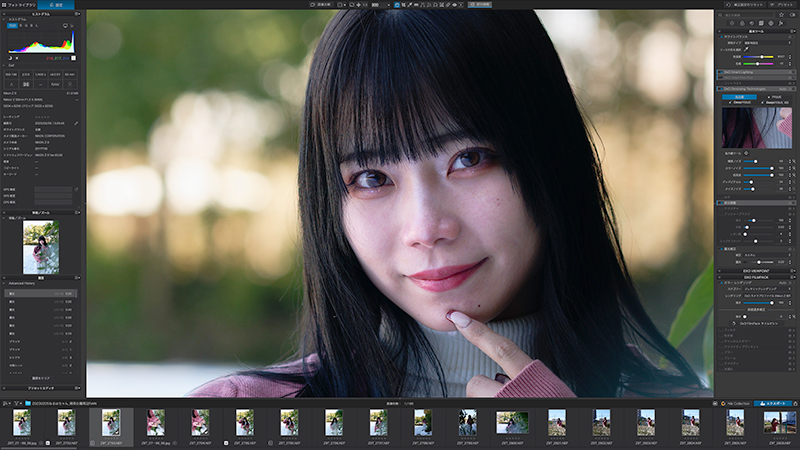Toggle DxO Denoising Technologies on/off
The height and width of the screenshot is (450, 800).
click(721, 89)
